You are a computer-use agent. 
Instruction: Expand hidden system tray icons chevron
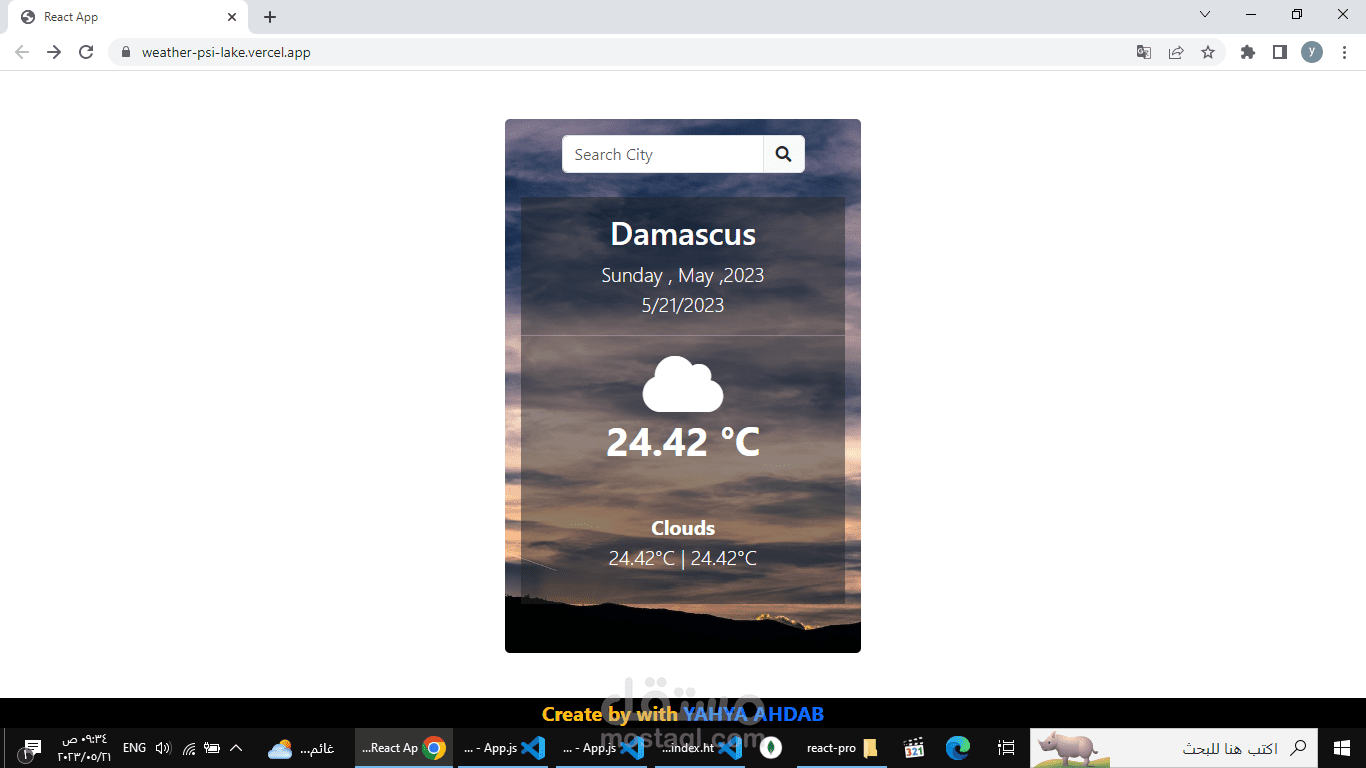[236, 747]
